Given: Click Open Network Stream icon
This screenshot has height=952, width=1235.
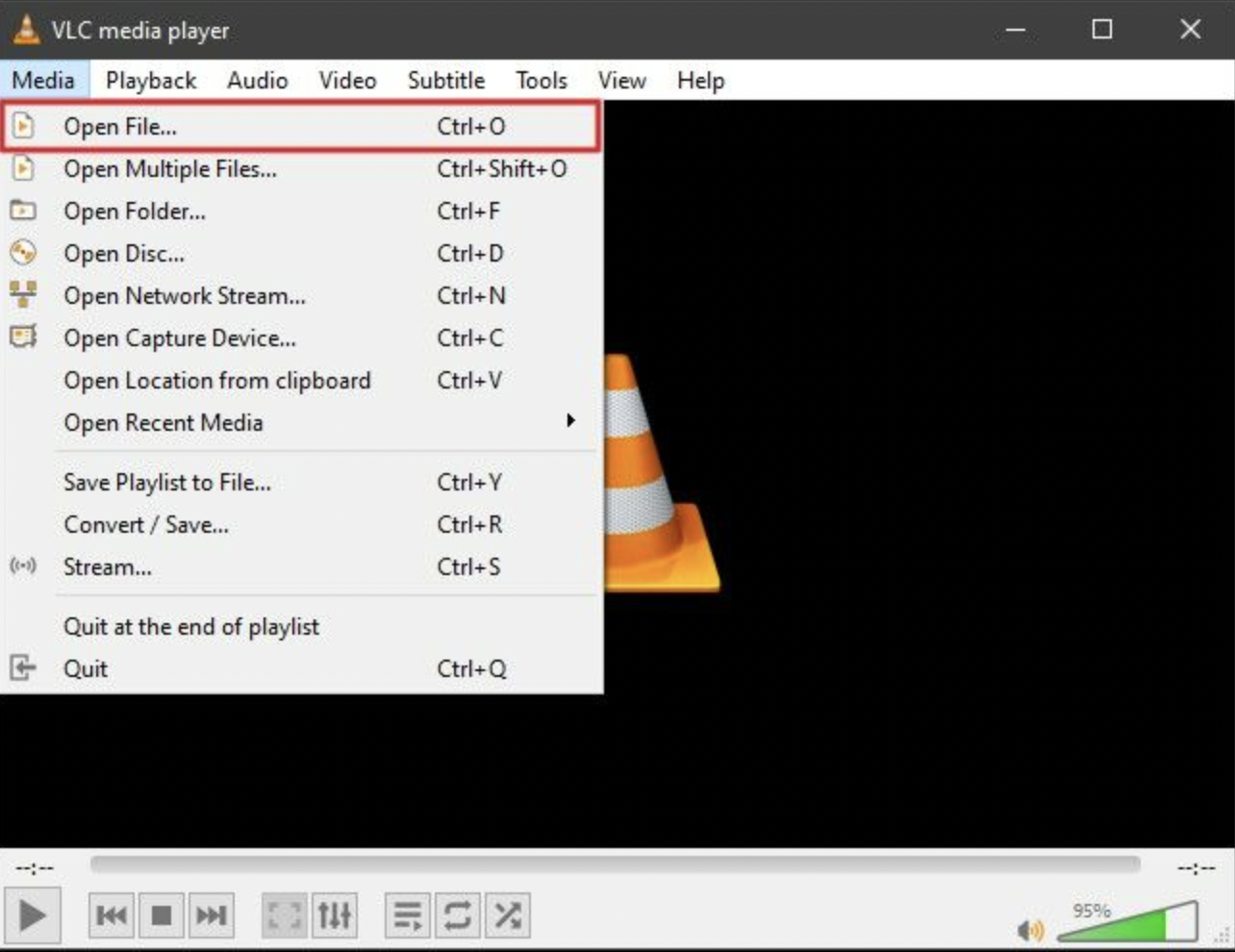Looking at the screenshot, I should pyautogui.click(x=23, y=294).
